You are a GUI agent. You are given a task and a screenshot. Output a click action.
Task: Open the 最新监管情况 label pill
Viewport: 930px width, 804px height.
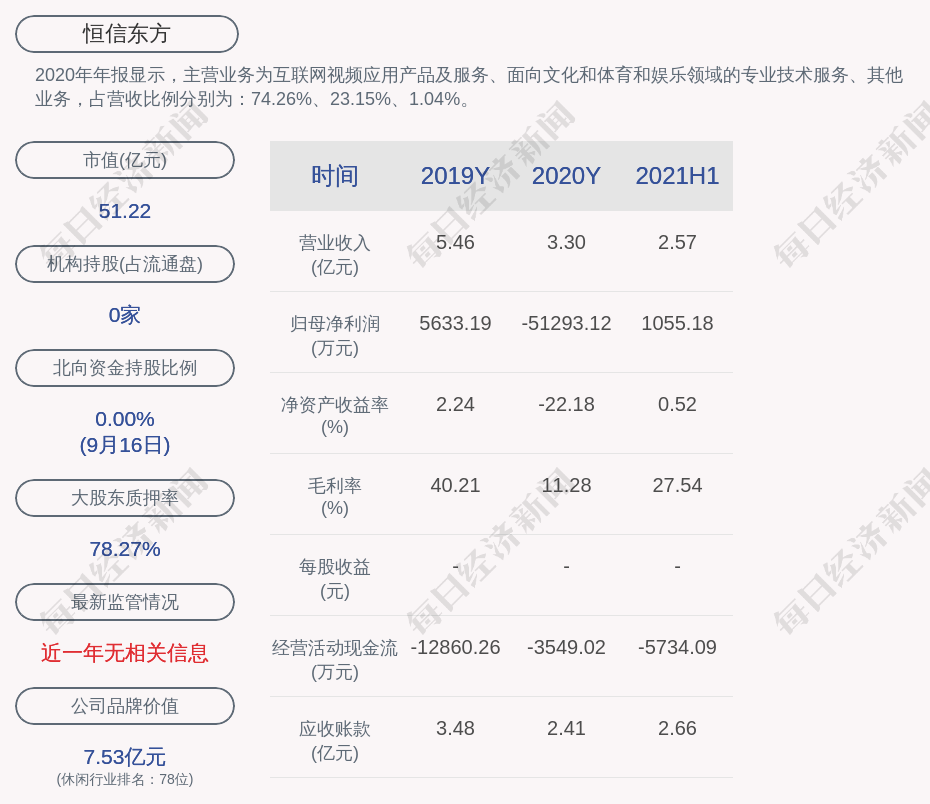(125, 602)
